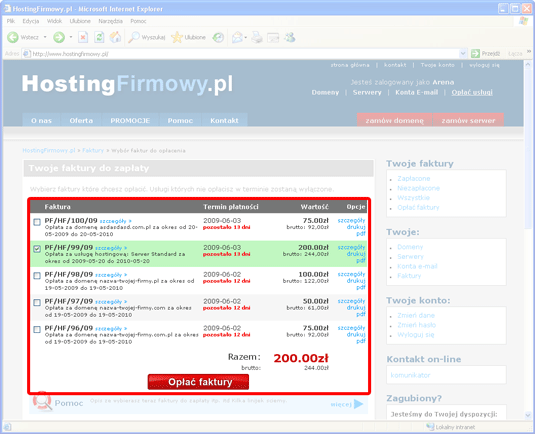535x434 pixels.
Task: Open the History clock icon
Action: (218, 37)
